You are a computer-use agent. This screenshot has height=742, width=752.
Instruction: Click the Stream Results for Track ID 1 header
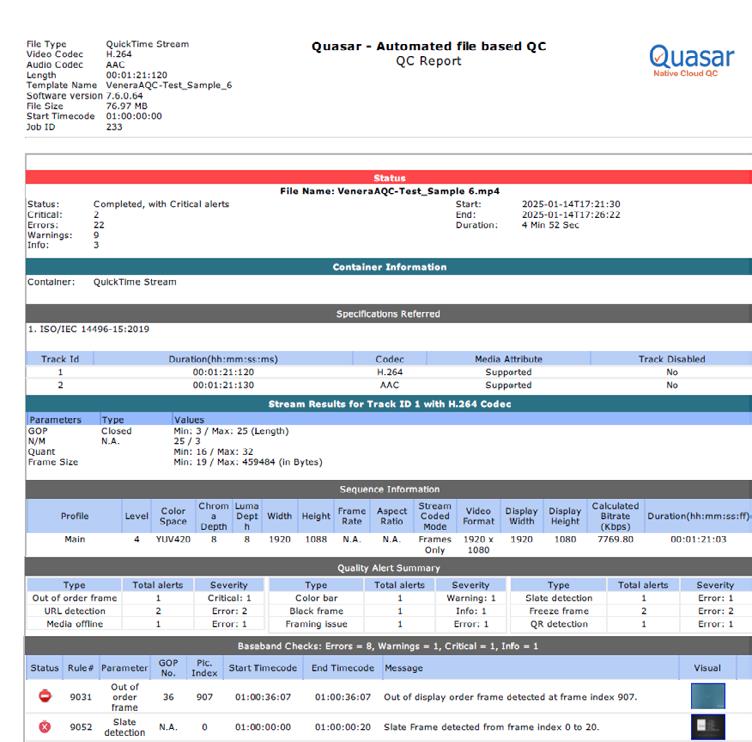point(388,404)
